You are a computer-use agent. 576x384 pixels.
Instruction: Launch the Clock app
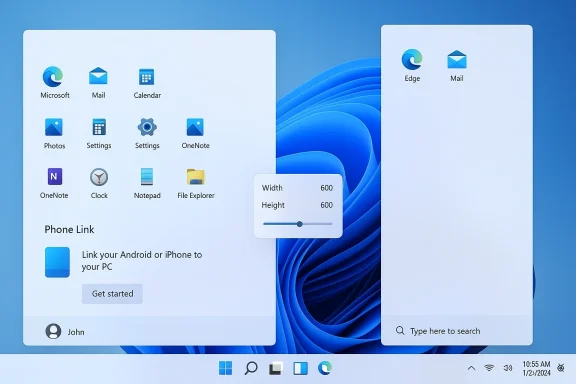pos(99,183)
